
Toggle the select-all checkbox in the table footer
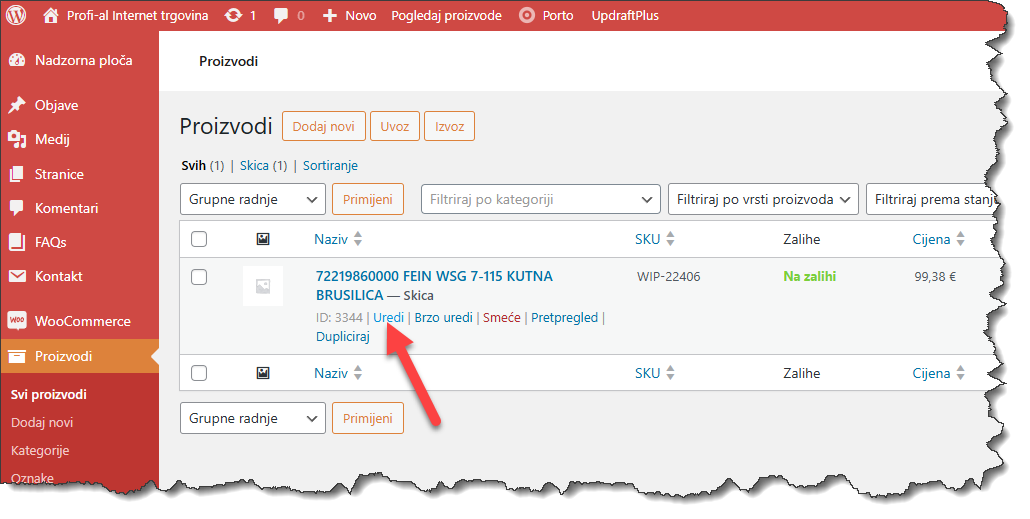(199, 373)
